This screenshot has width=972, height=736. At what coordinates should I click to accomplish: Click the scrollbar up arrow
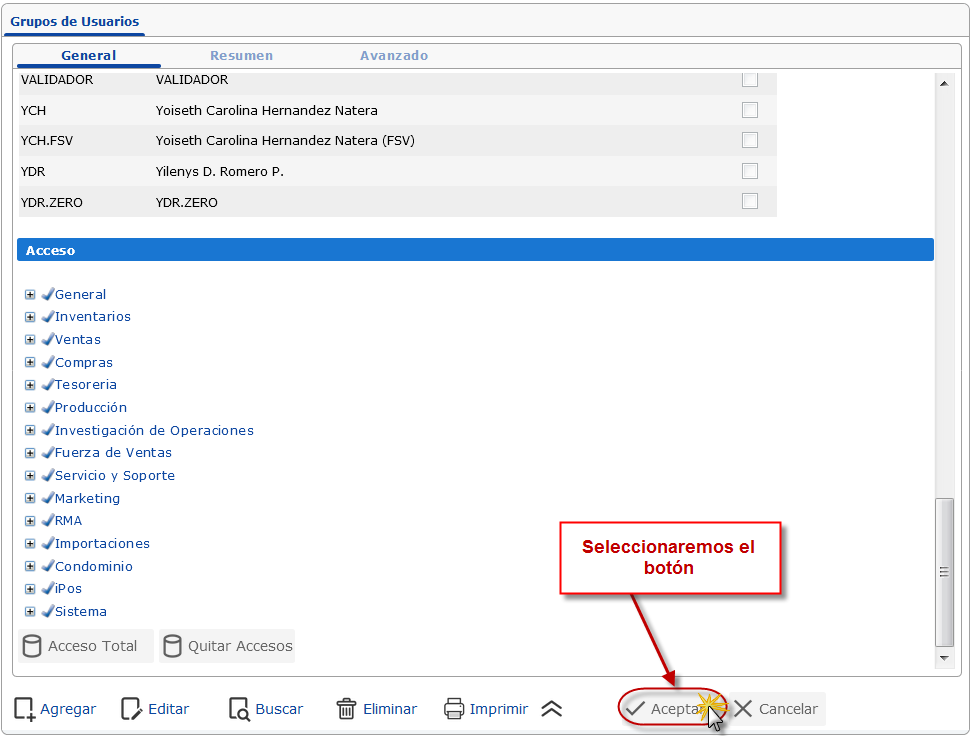coord(944,83)
